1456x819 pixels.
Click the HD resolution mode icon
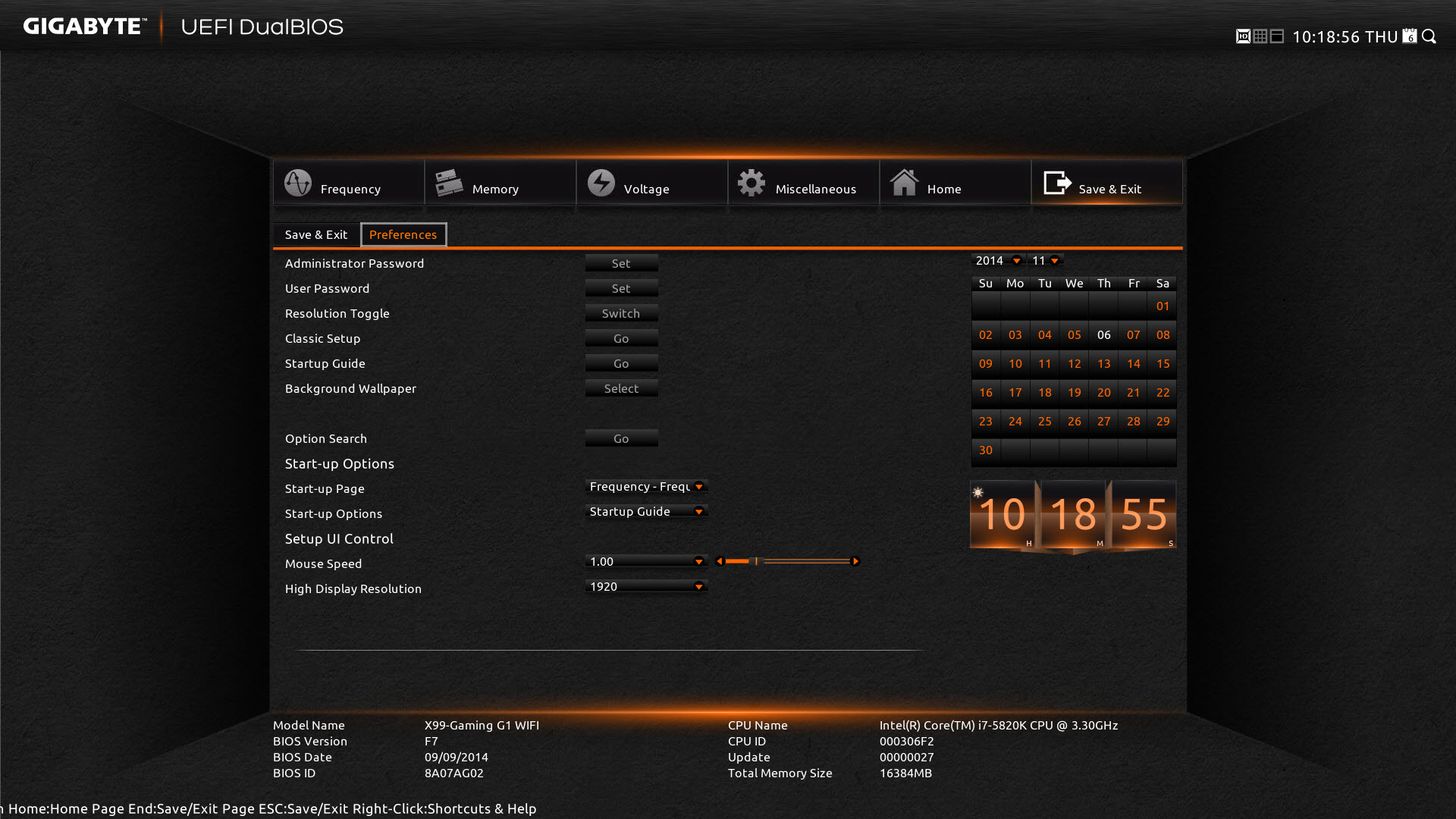pos(1243,36)
